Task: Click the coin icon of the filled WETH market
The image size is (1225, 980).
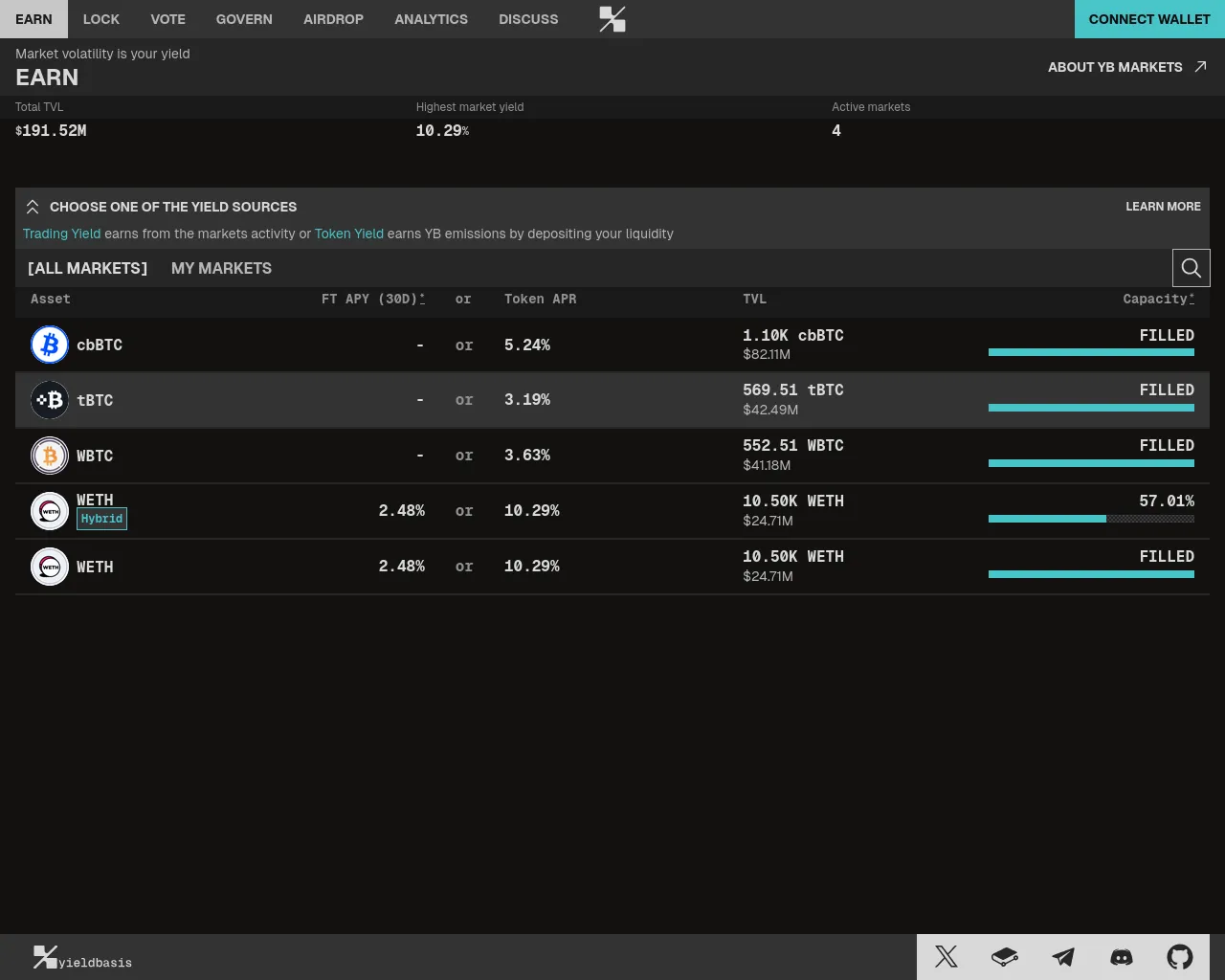Action: click(x=50, y=567)
